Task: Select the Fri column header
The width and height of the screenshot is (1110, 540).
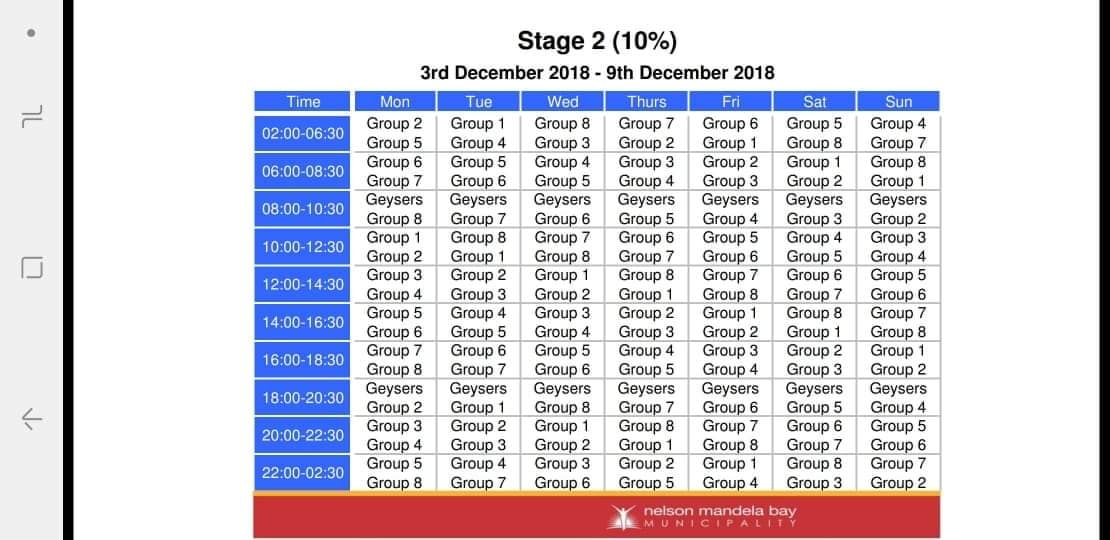Action: [731, 101]
